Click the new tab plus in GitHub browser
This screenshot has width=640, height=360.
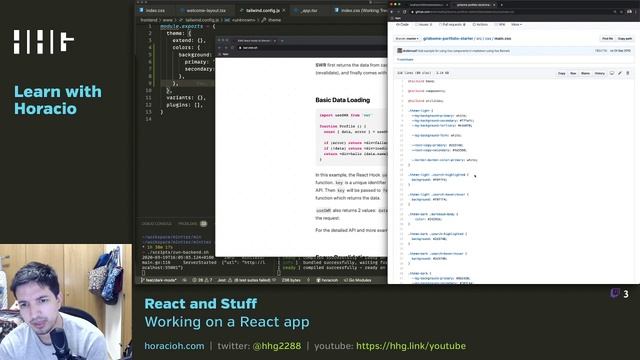coord(502,5)
